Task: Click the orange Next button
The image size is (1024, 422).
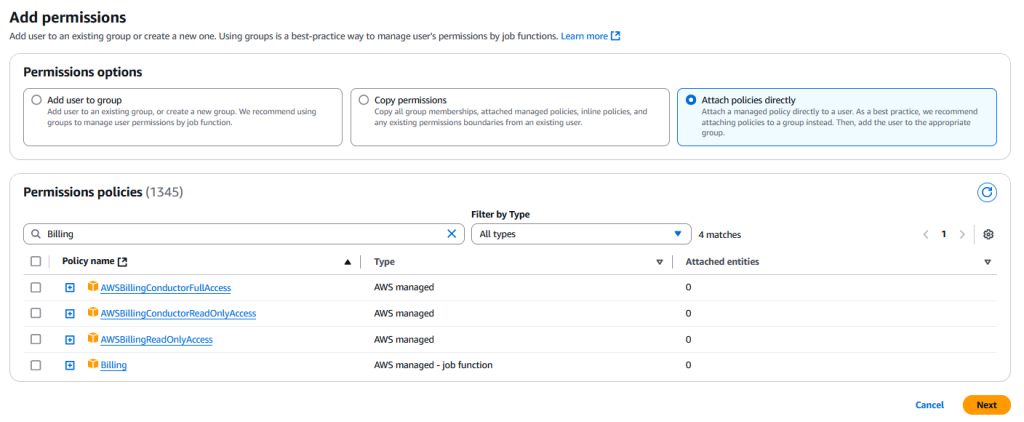Action: coord(986,405)
